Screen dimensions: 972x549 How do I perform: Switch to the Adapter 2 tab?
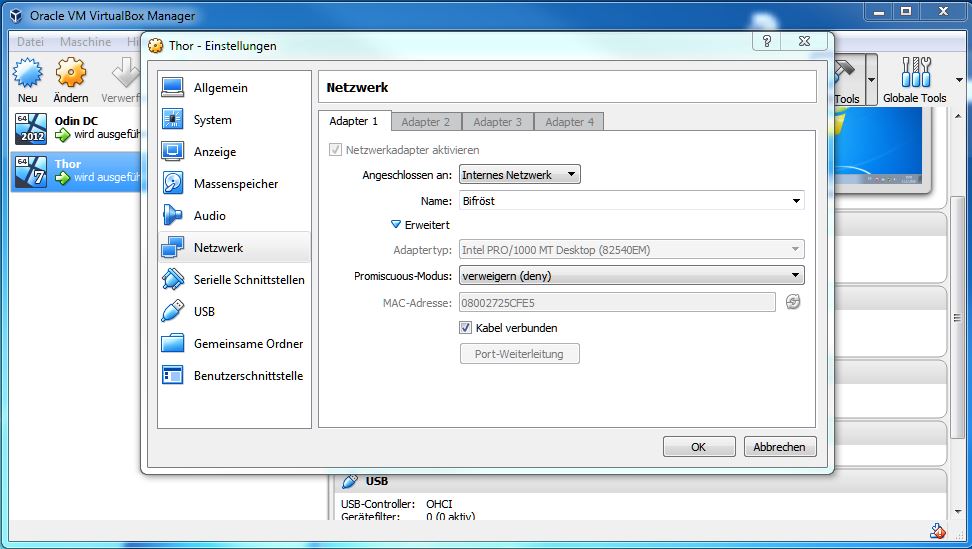pyautogui.click(x=426, y=122)
